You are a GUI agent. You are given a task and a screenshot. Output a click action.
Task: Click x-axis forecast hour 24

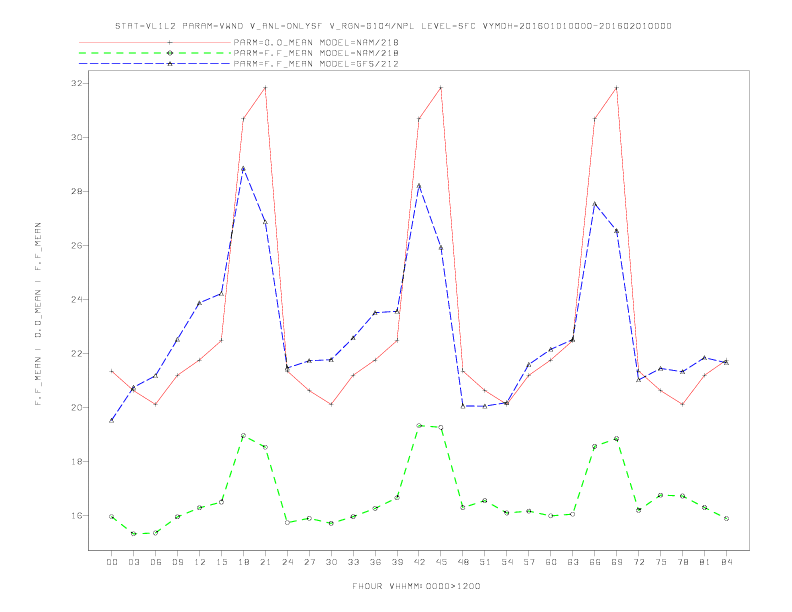point(287,562)
